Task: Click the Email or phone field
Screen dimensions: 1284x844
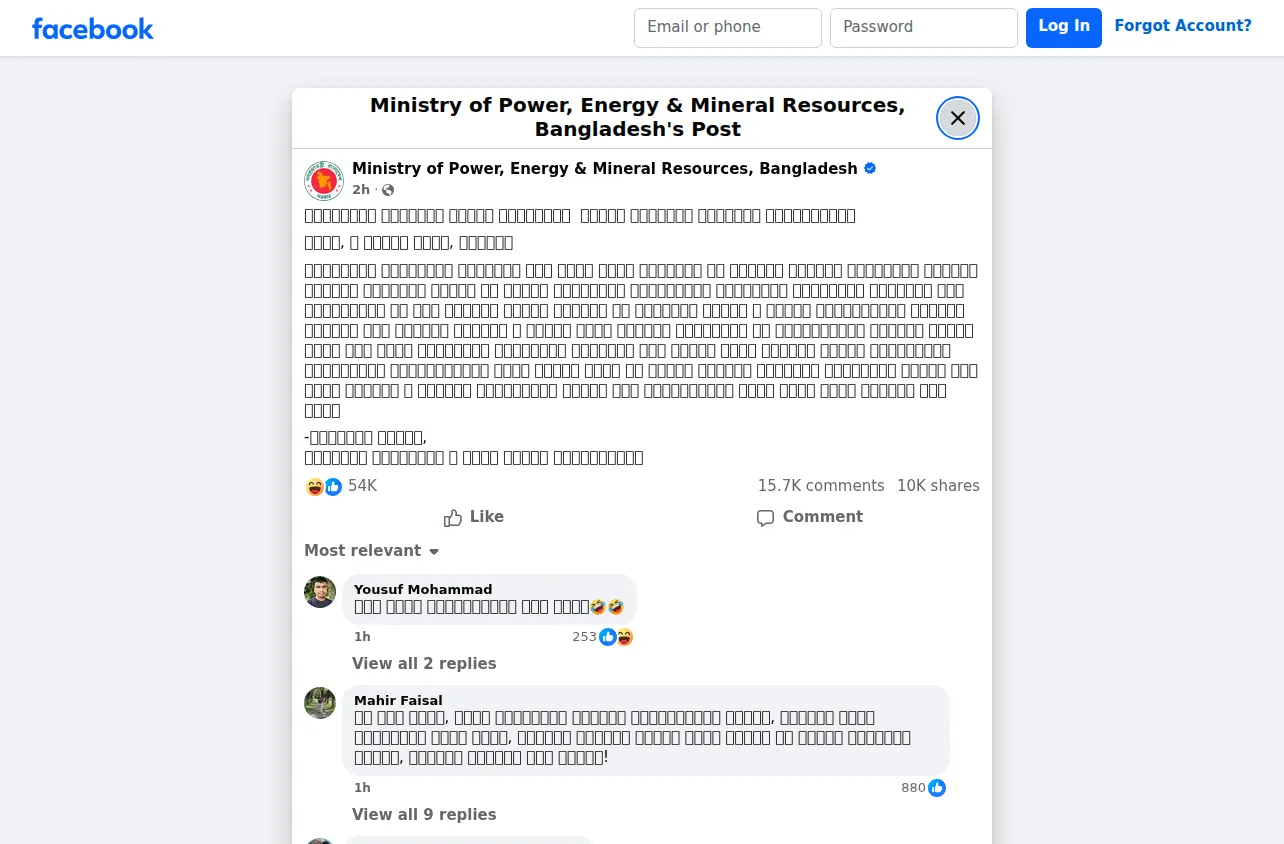Action: [728, 28]
